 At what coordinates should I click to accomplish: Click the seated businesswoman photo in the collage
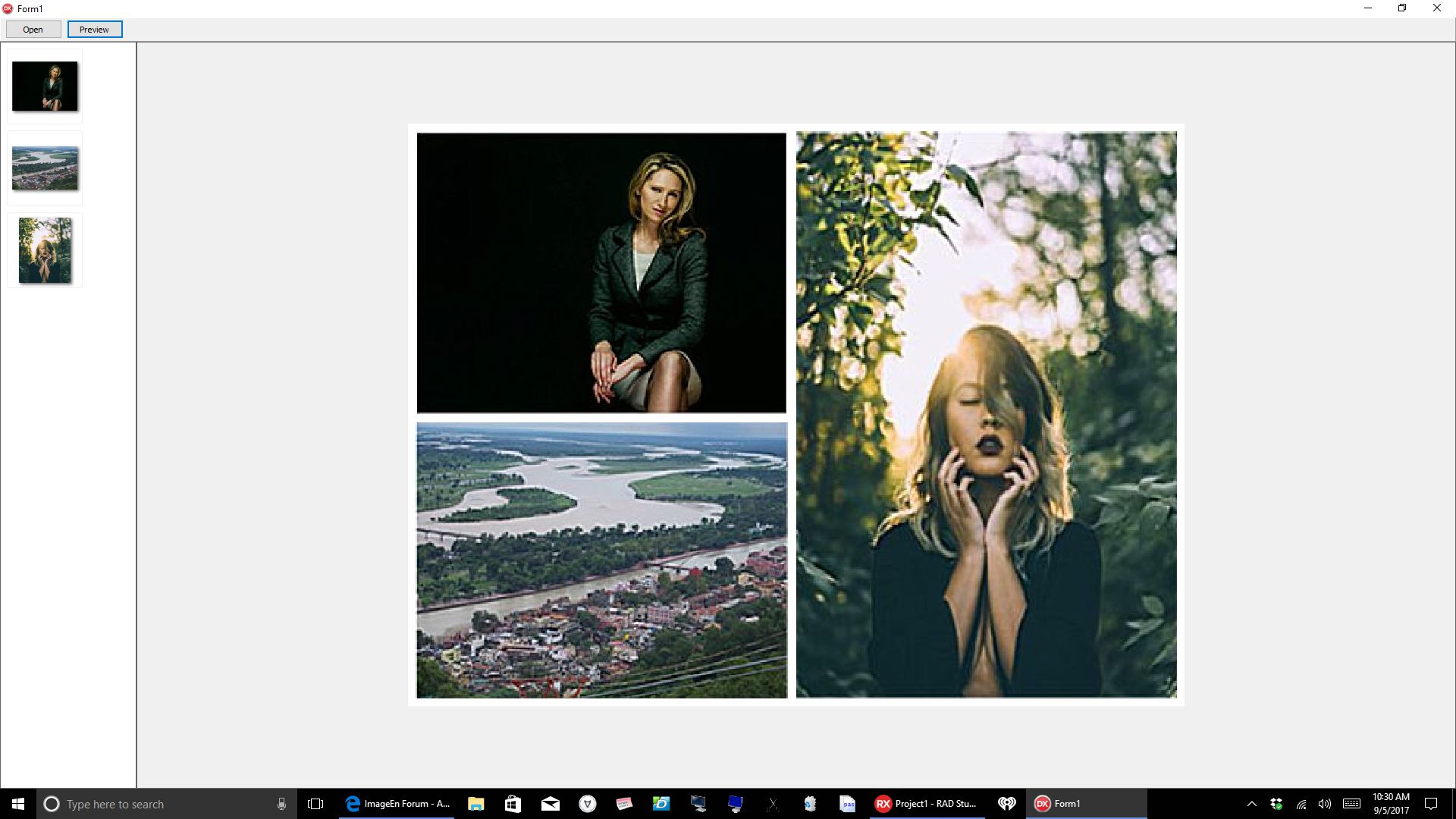601,273
